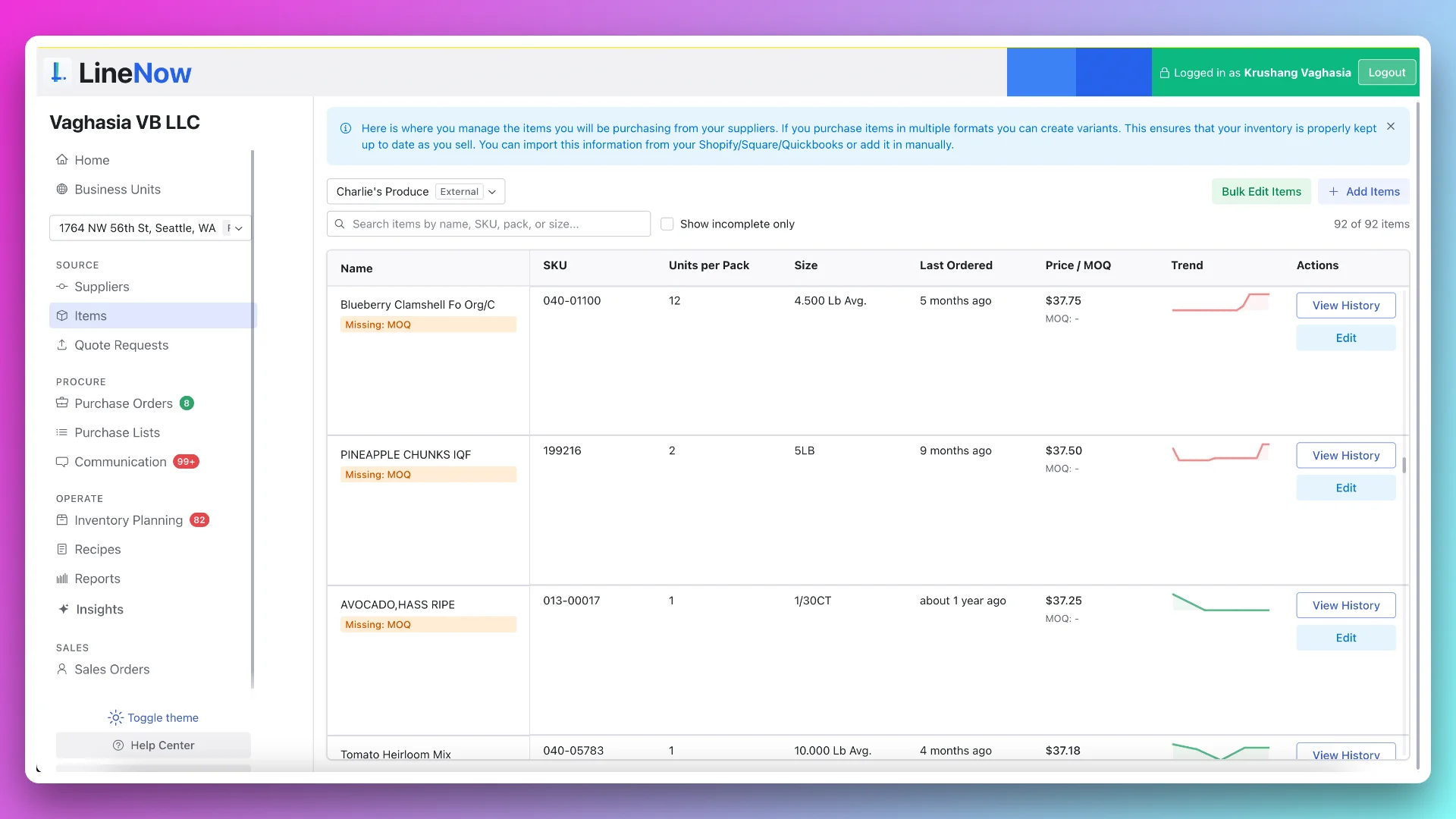Click the Recipes document icon
Viewport: 1456px width, 819px height.
pos(62,549)
